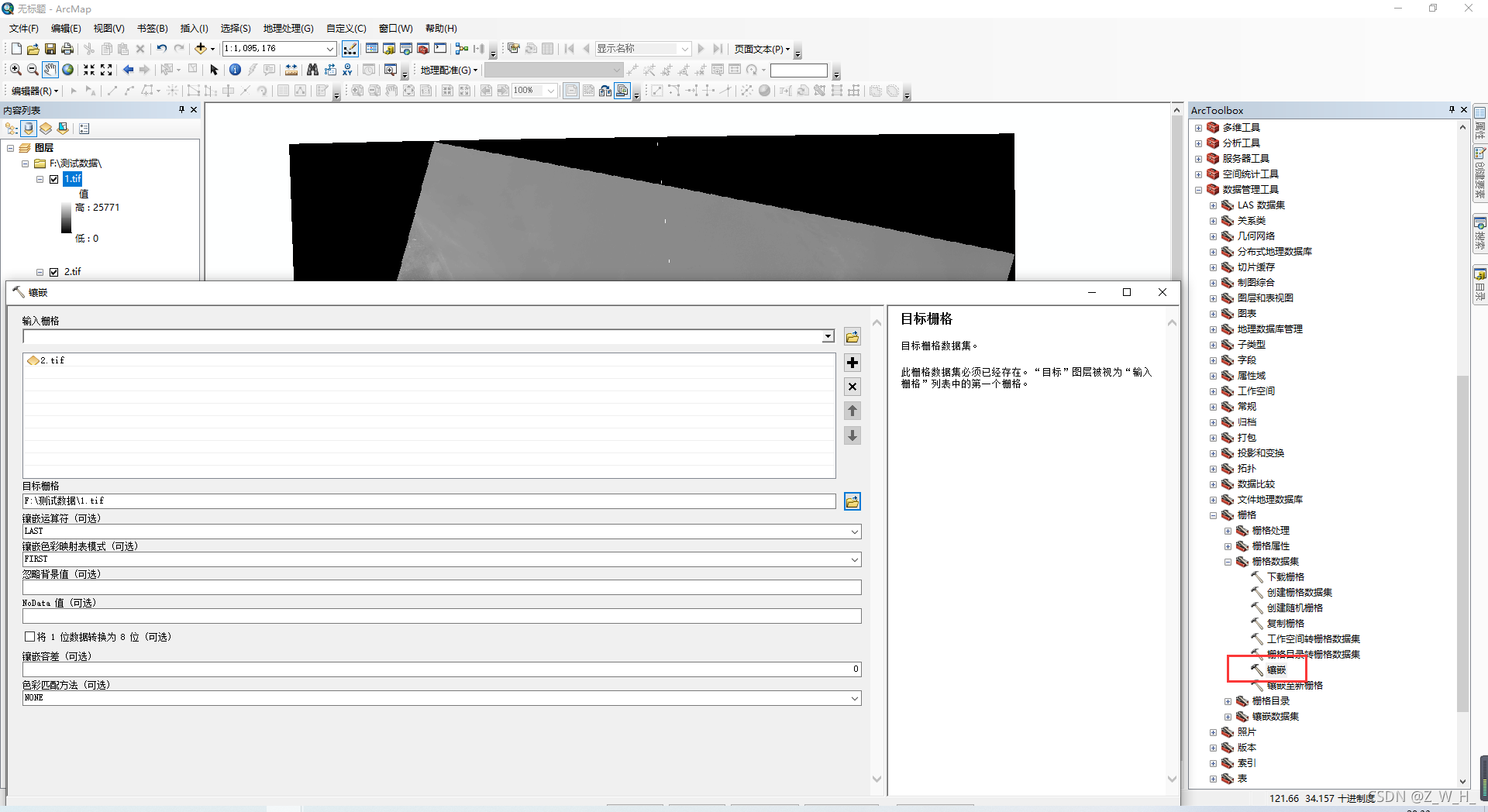This screenshot has height=812, width=1488.
Task: Open color matching method NONE dropdown
Action: click(x=855, y=698)
